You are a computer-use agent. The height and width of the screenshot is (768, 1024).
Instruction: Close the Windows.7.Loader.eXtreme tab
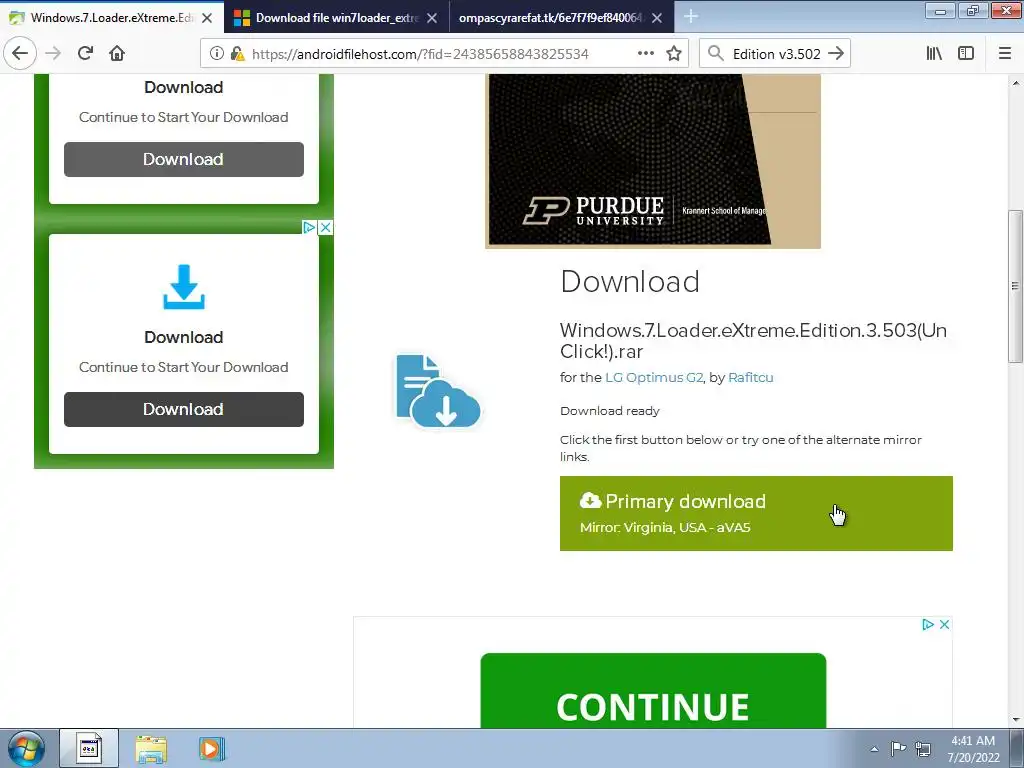pyautogui.click(x=207, y=18)
